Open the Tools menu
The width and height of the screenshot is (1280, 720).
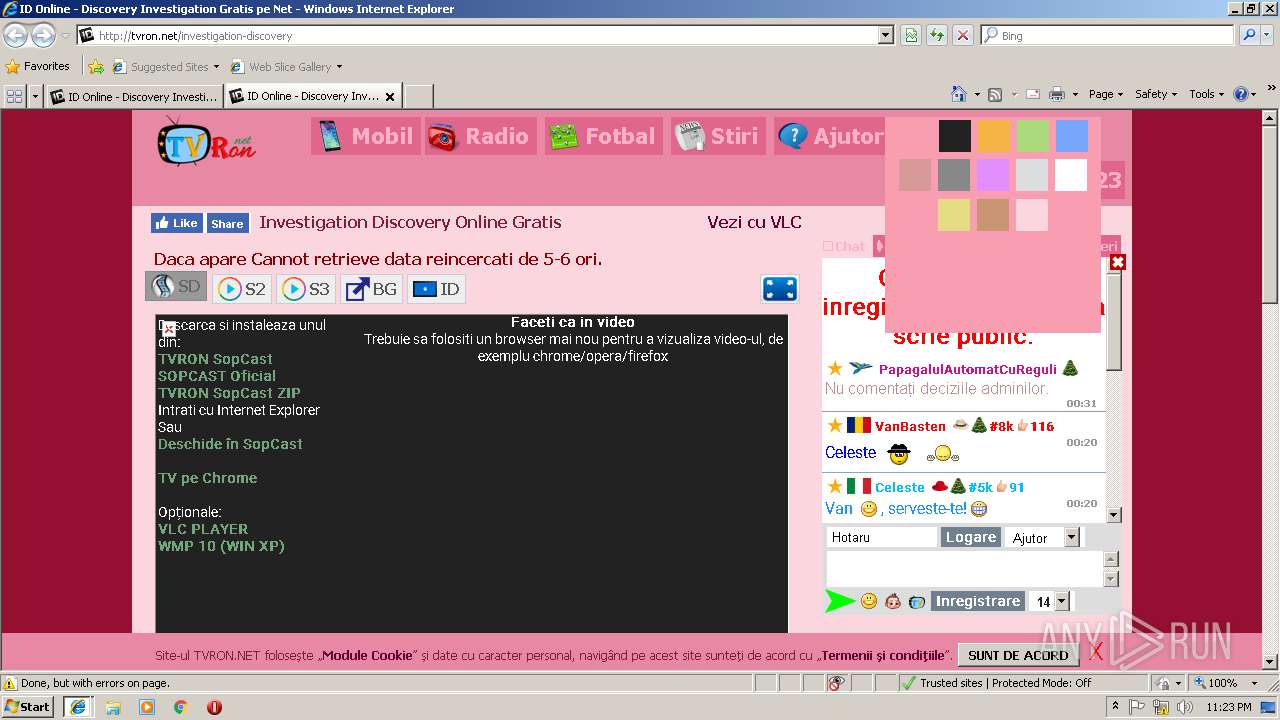(1206, 94)
